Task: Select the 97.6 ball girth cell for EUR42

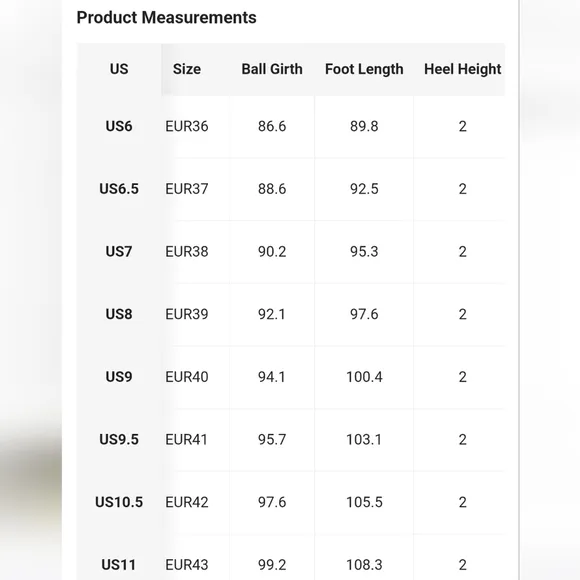Action: (272, 502)
